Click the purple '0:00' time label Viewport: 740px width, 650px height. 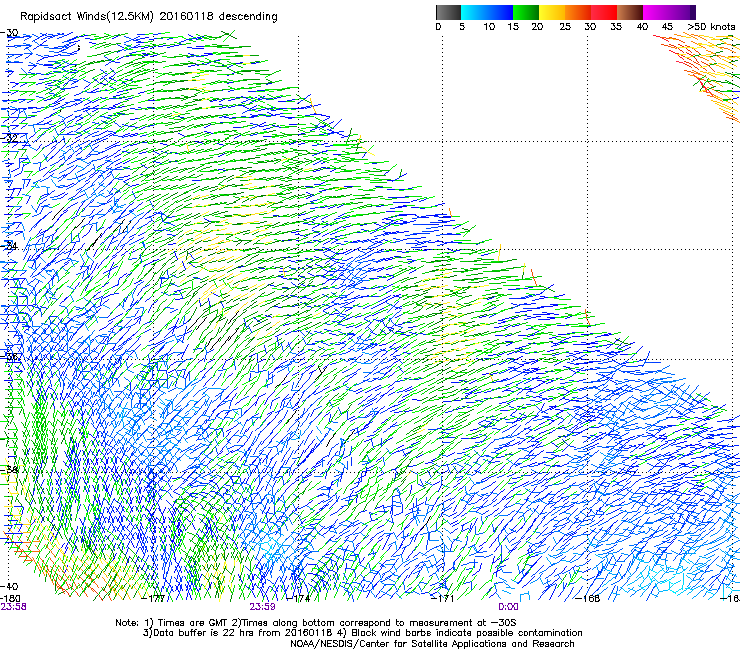(x=508, y=607)
